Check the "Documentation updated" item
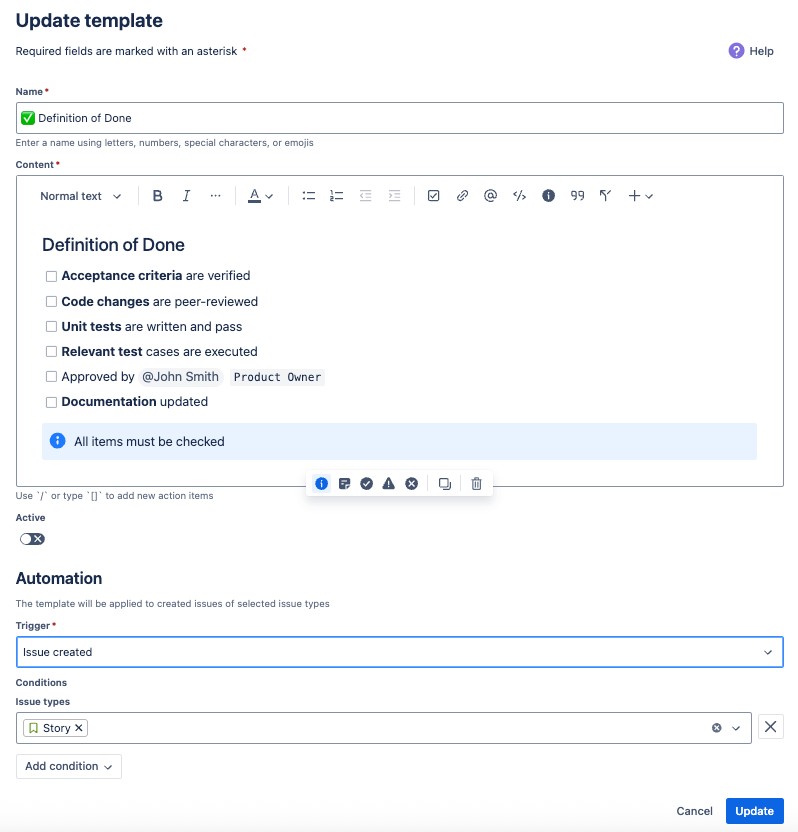The width and height of the screenshot is (798, 832). (x=51, y=402)
